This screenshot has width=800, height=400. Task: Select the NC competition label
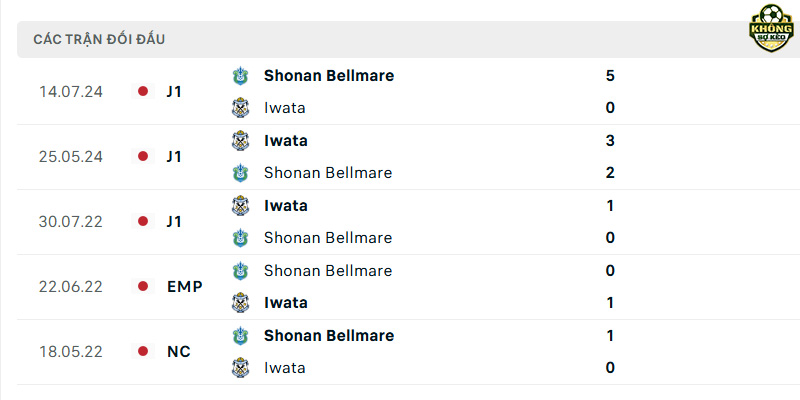[x=179, y=352]
